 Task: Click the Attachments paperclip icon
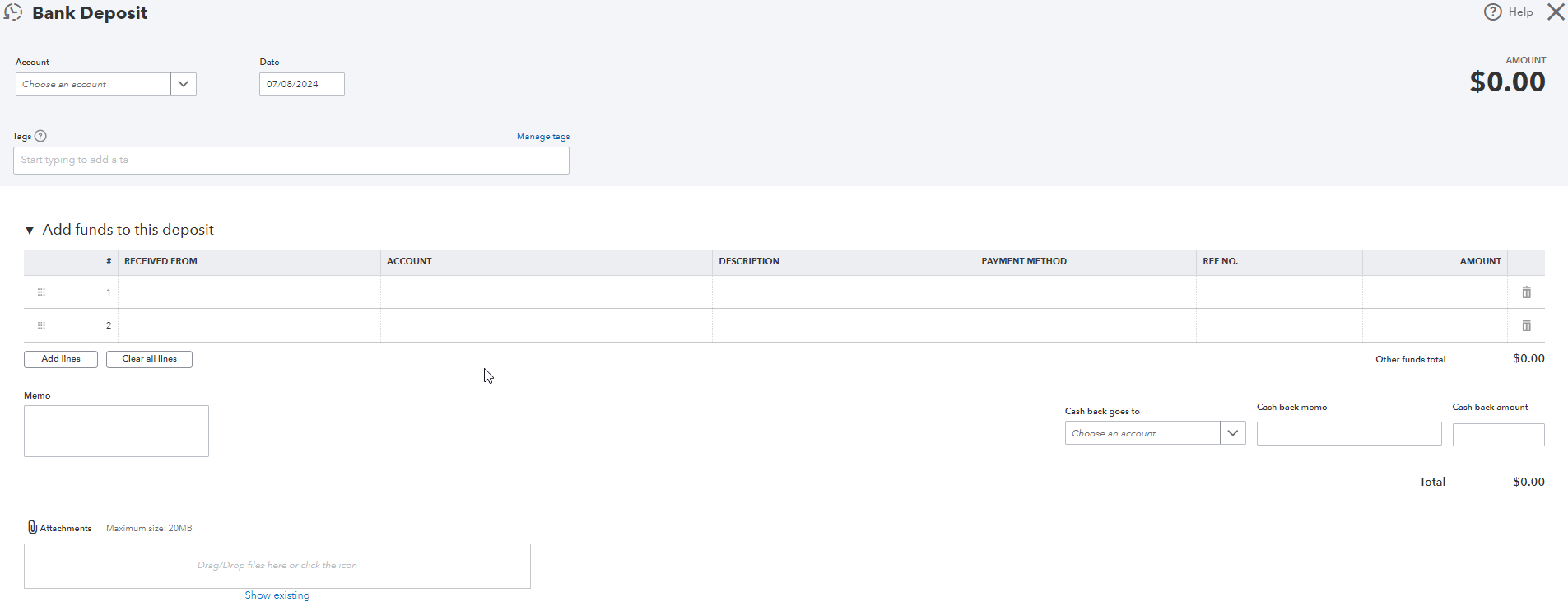tap(32, 528)
